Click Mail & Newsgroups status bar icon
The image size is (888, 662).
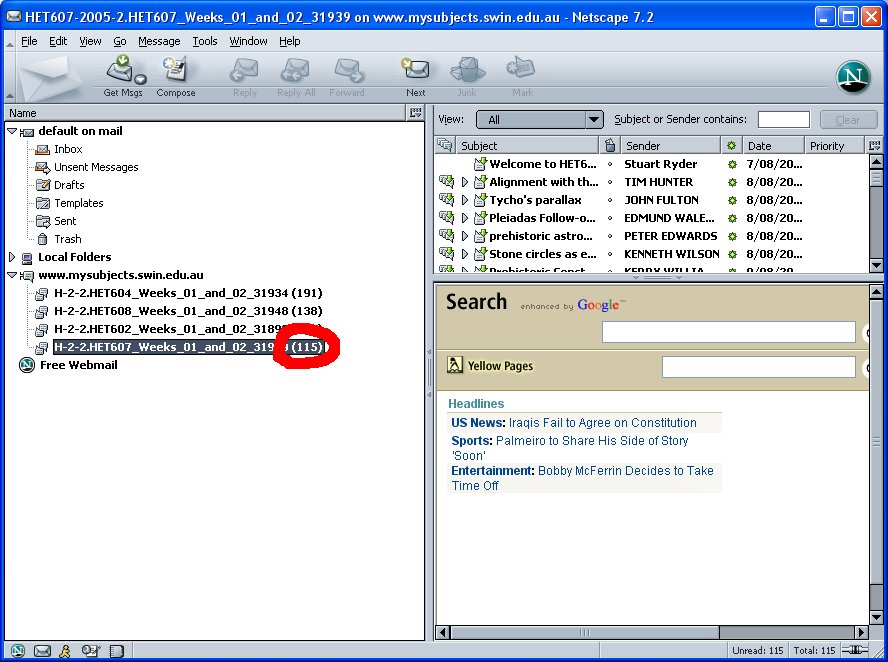point(42,651)
